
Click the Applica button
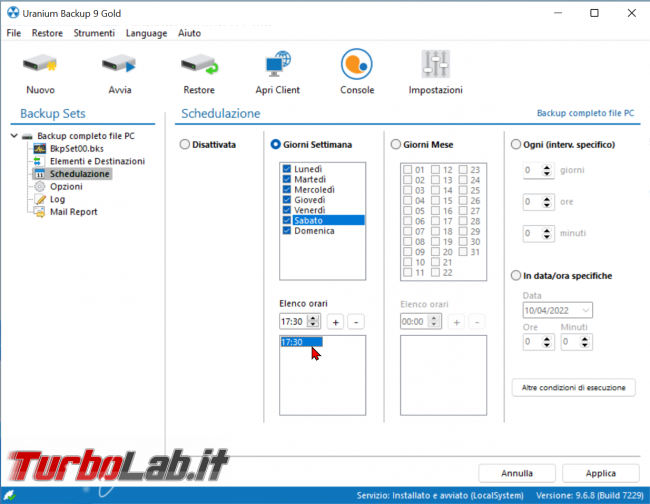pyautogui.click(x=601, y=473)
